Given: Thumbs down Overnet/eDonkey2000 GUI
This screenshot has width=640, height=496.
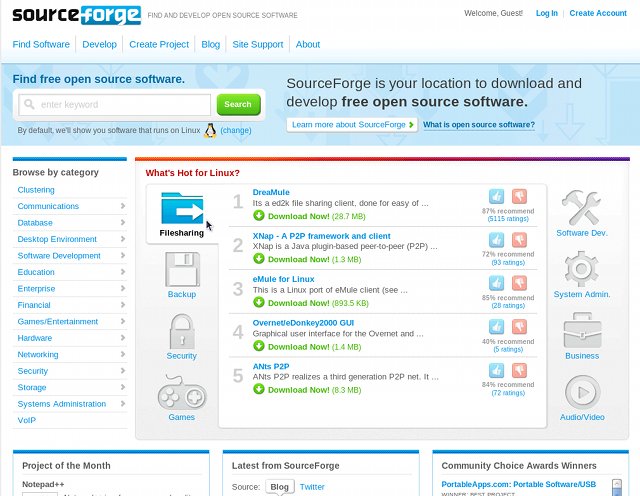Looking at the screenshot, I should pos(519,327).
